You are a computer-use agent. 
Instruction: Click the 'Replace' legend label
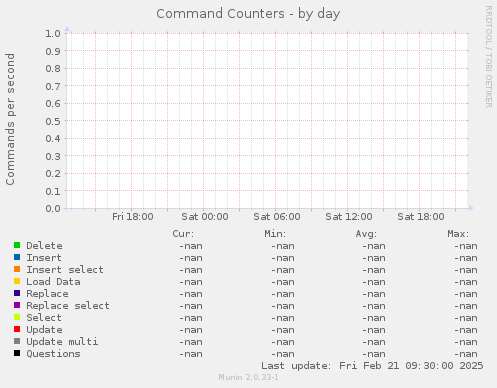coord(47,294)
